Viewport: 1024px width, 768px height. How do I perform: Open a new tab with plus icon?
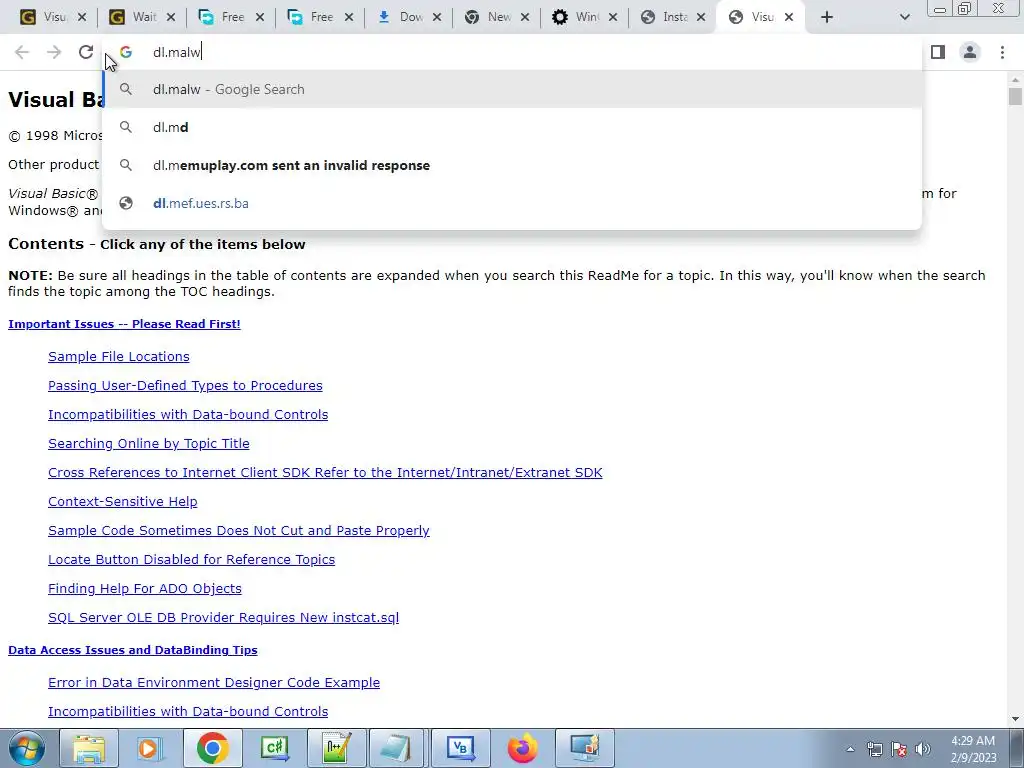[827, 18]
